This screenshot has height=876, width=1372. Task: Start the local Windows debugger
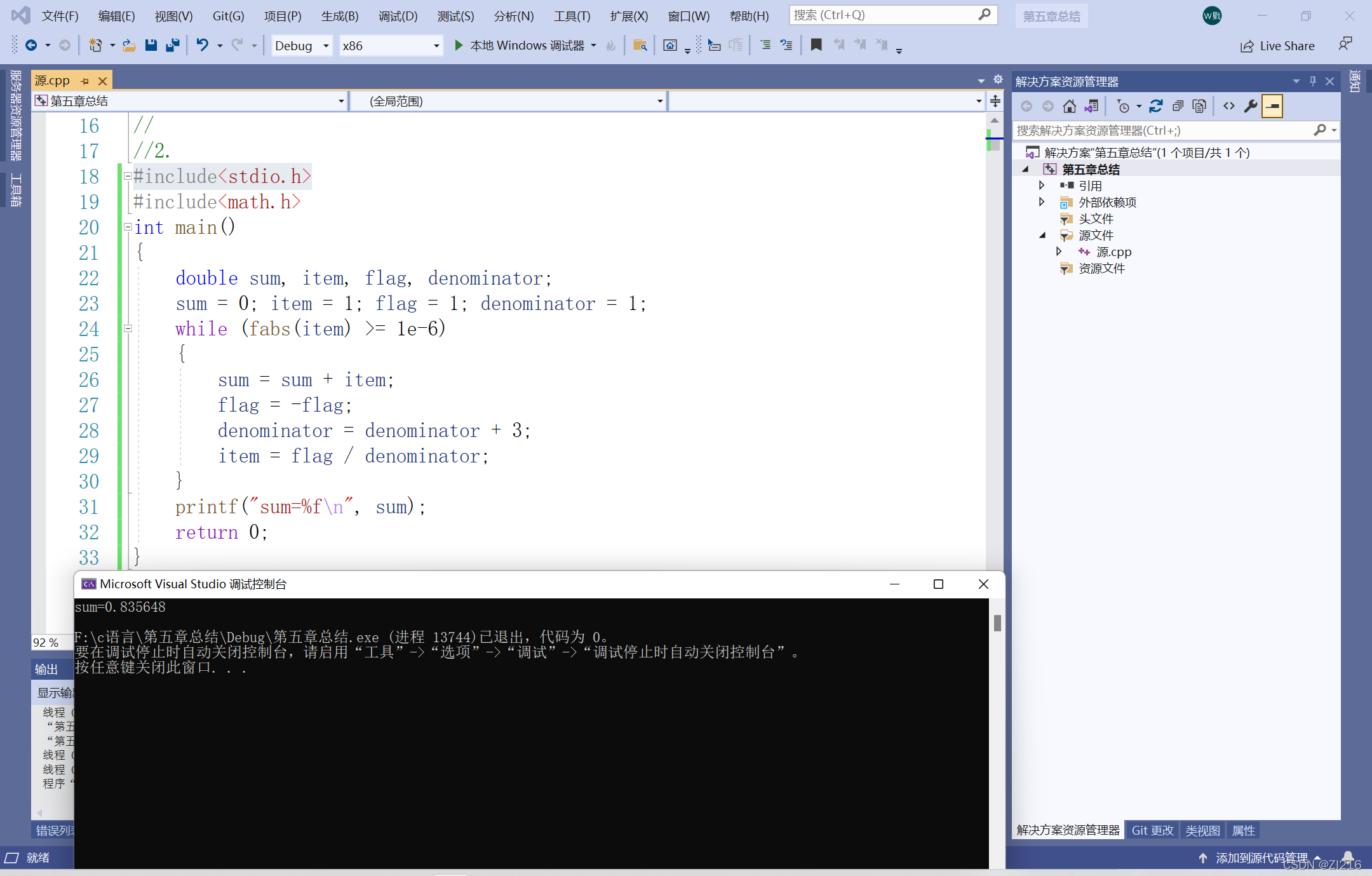[x=519, y=45]
